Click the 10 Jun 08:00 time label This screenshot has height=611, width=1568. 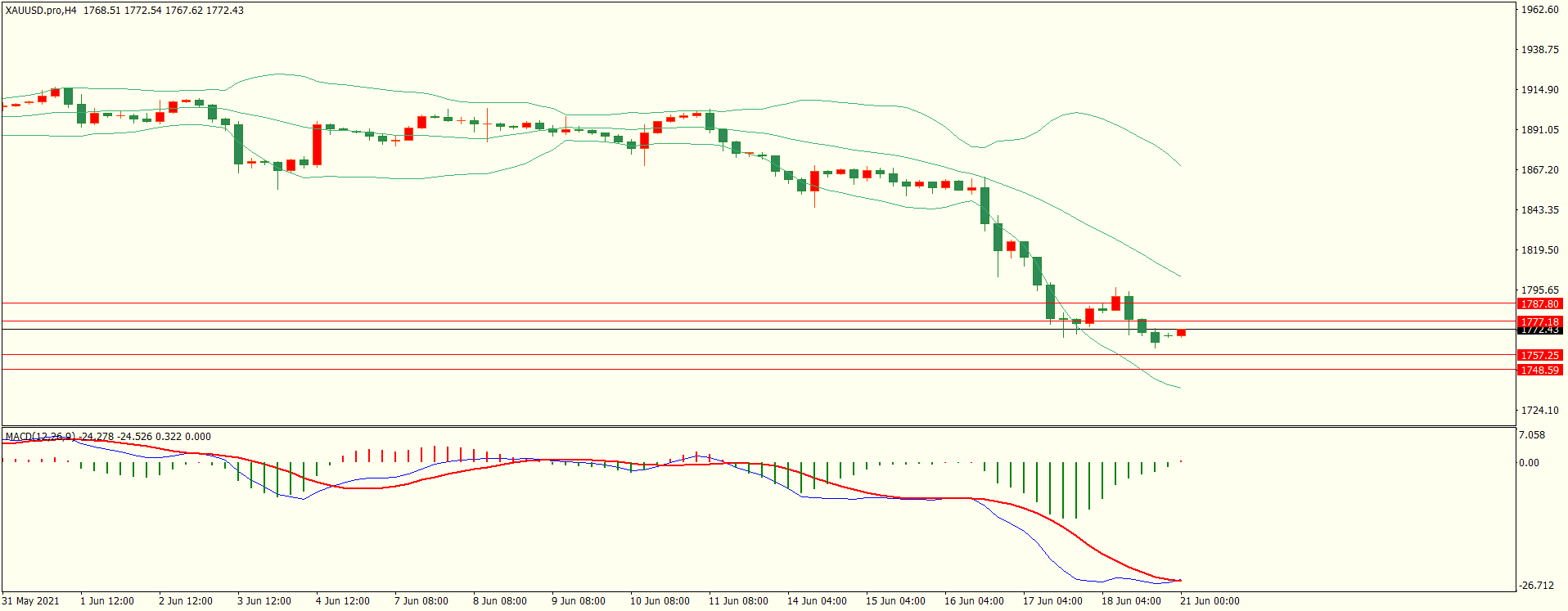click(x=660, y=601)
